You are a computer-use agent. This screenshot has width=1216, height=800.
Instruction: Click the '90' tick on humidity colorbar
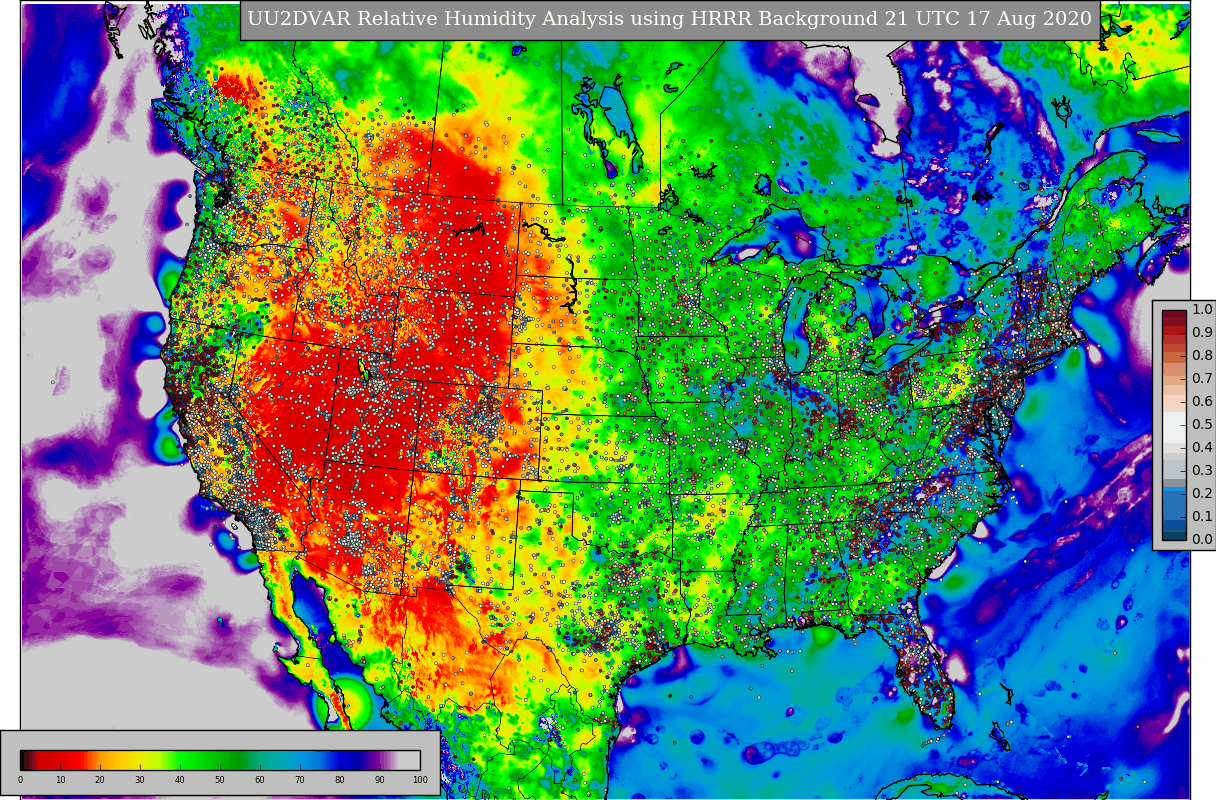380,780
